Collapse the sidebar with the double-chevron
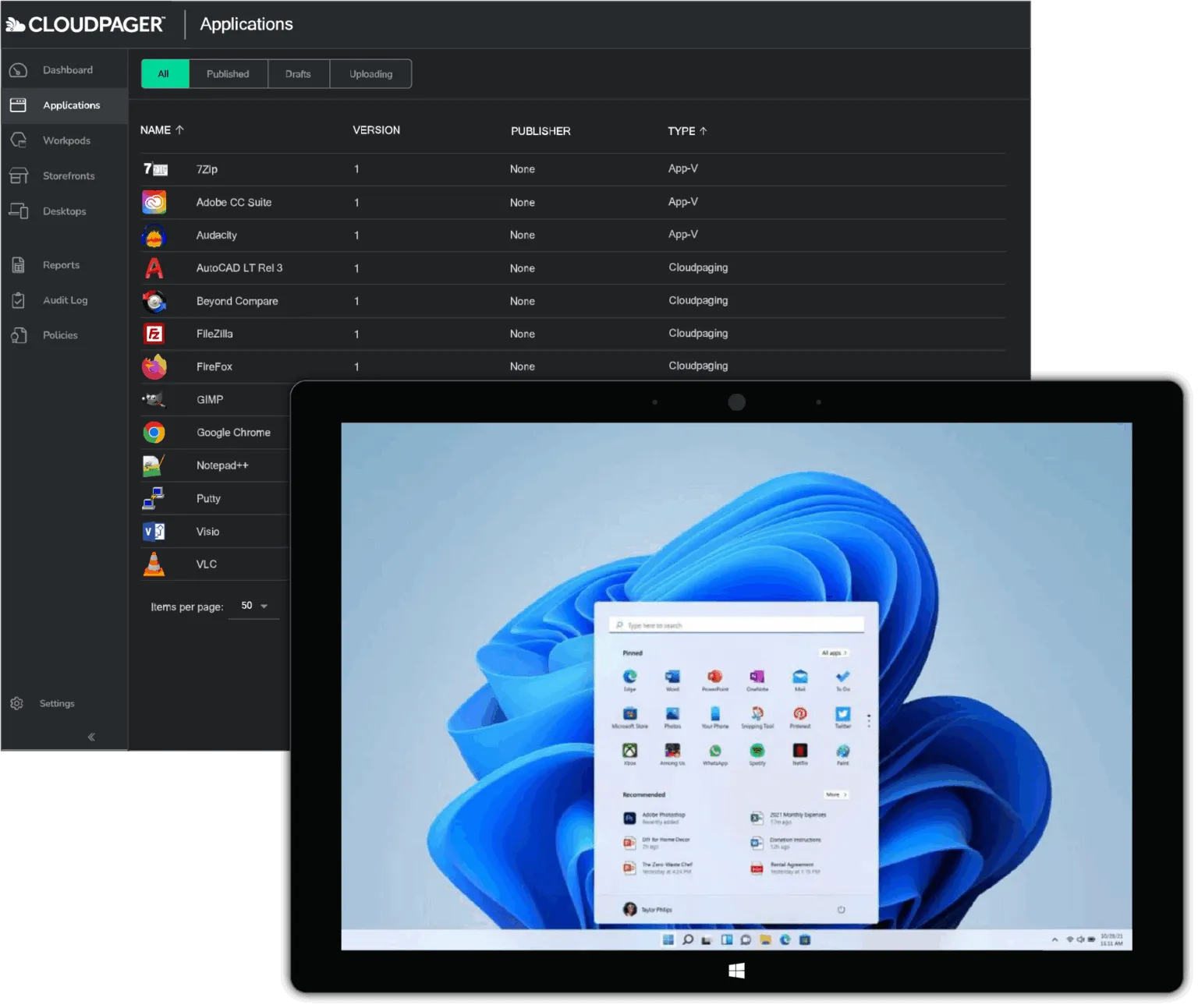Viewport: 1198px width, 1008px height. [x=91, y=736]
